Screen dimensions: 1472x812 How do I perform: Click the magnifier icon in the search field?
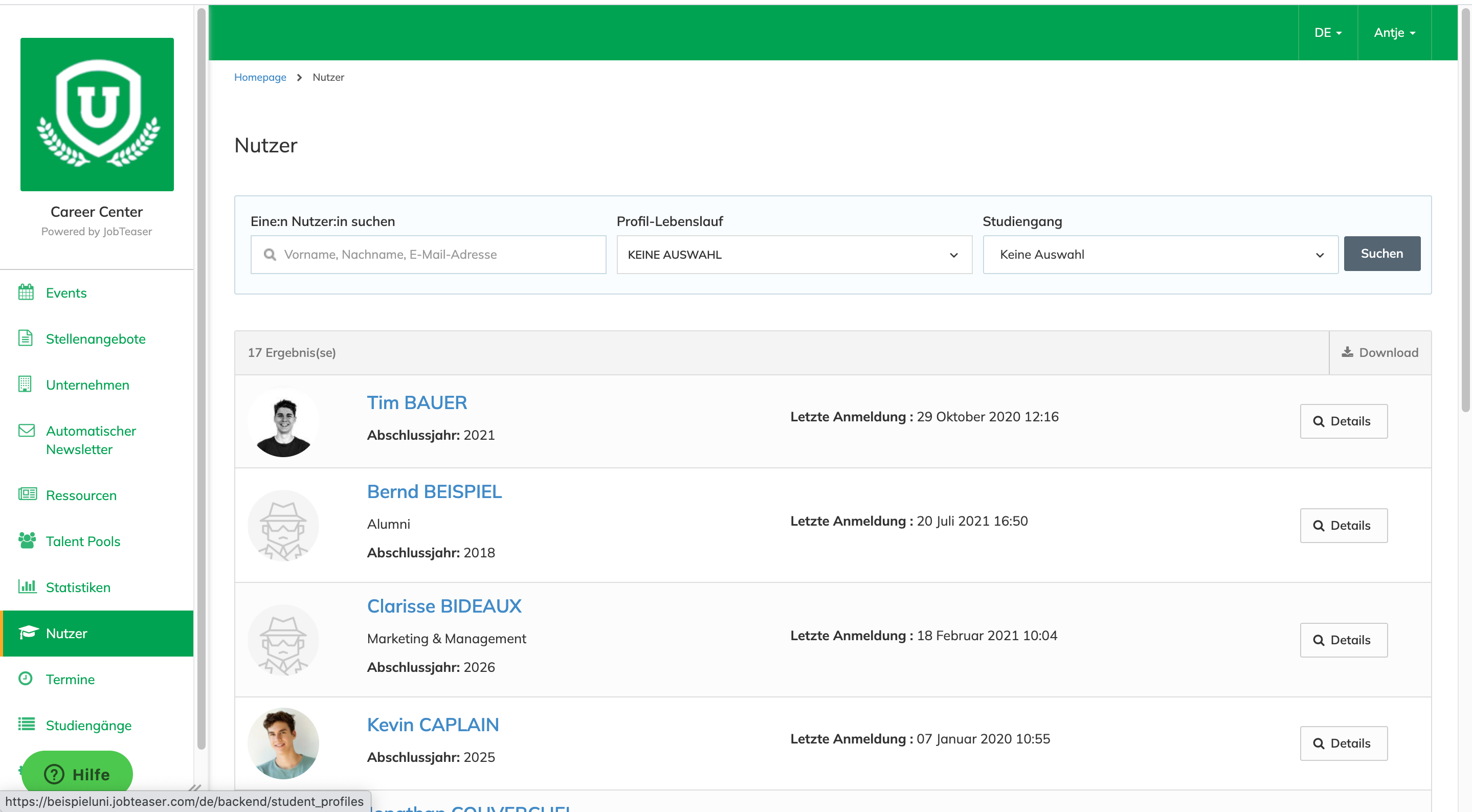[270, 255]
